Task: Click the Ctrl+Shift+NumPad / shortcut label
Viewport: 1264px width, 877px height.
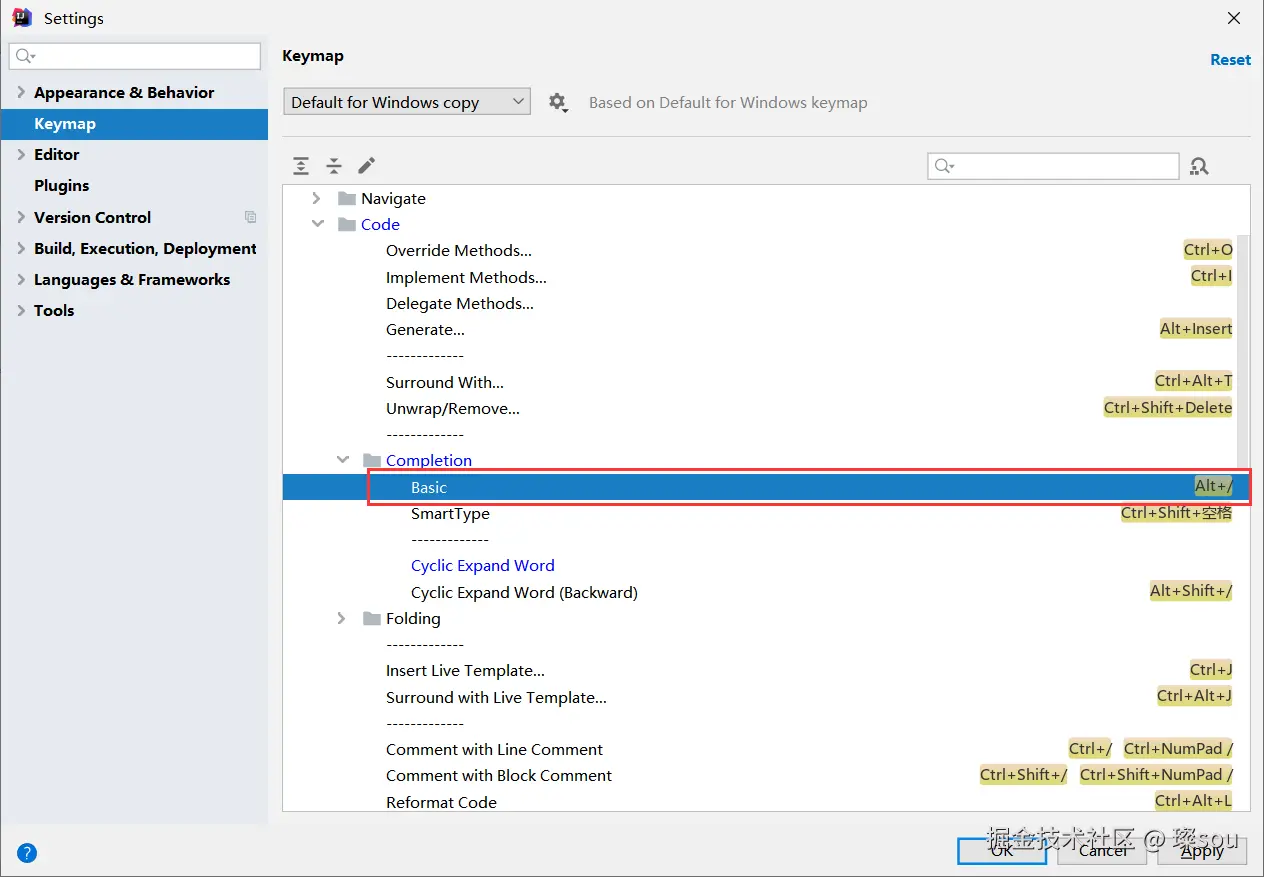Action: pos(1156,774)
